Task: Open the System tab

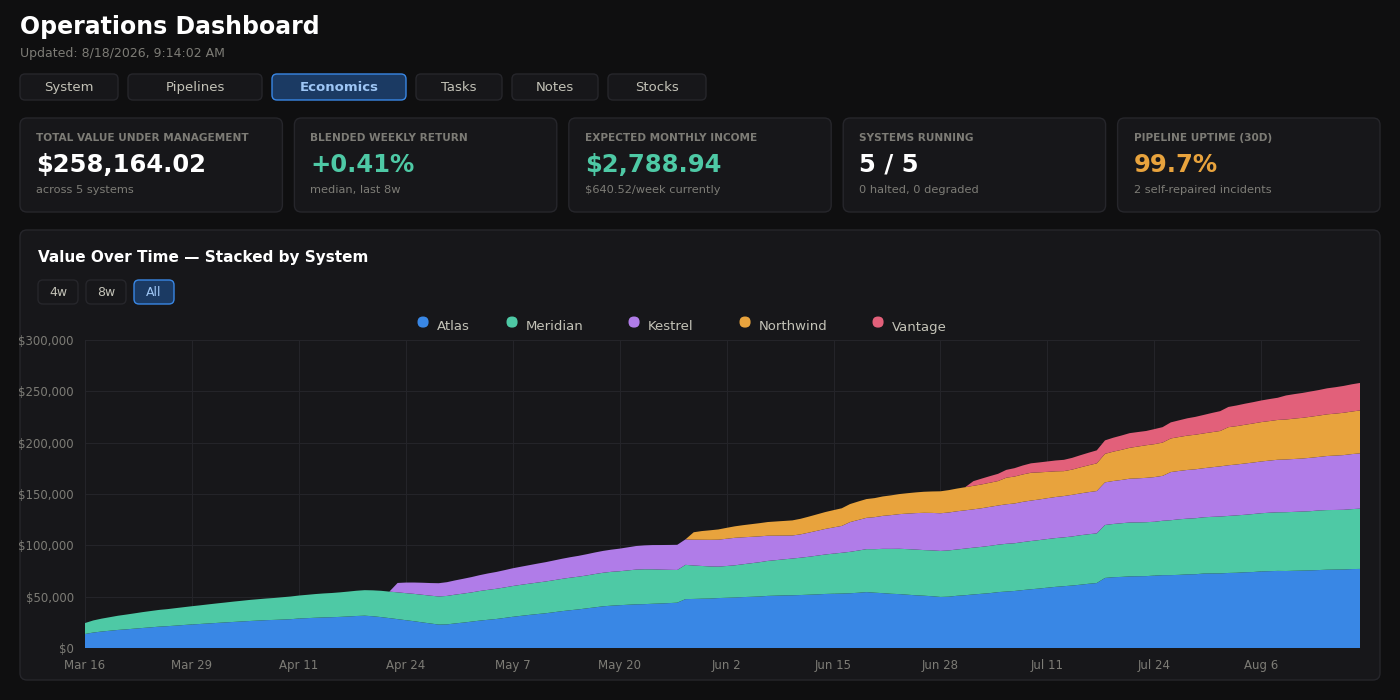Action: pos(69,87)
